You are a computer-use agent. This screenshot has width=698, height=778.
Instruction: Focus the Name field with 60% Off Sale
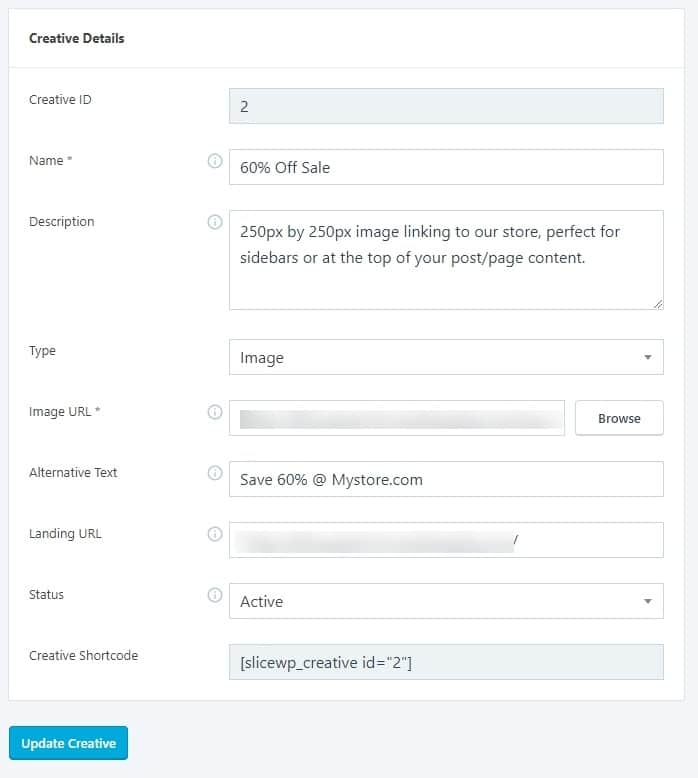446,167
